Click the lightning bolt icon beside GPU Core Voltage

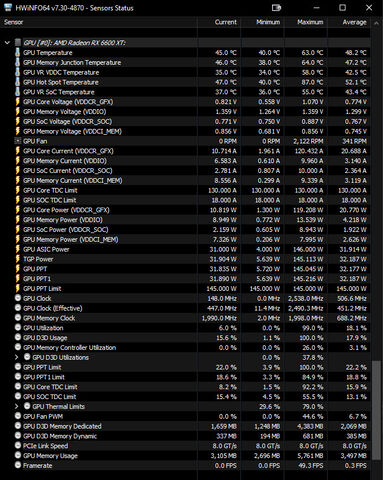(18, 102)
